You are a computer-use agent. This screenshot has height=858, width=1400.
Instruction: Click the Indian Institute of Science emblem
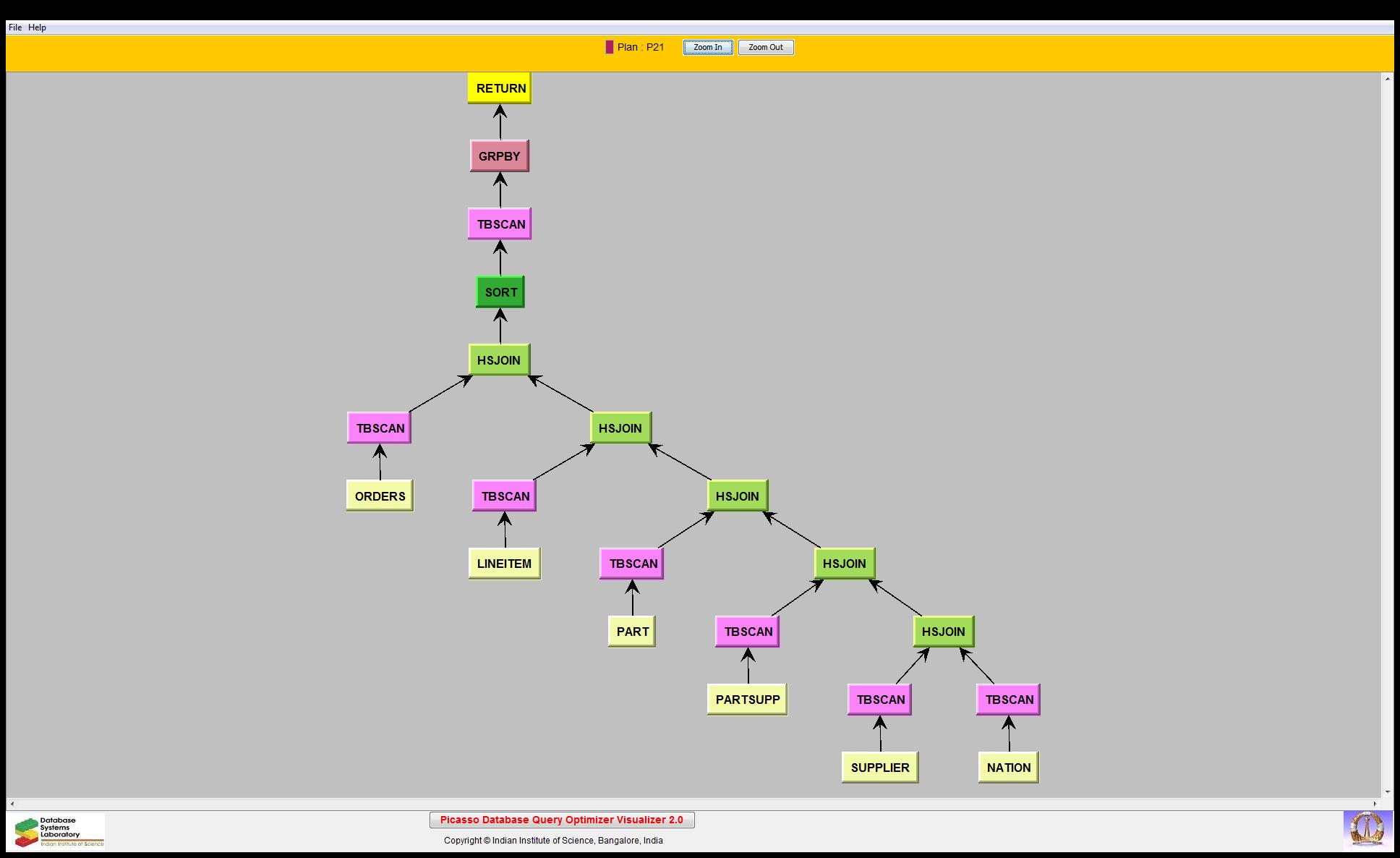pyautogui.click(x=1367, y=829)
